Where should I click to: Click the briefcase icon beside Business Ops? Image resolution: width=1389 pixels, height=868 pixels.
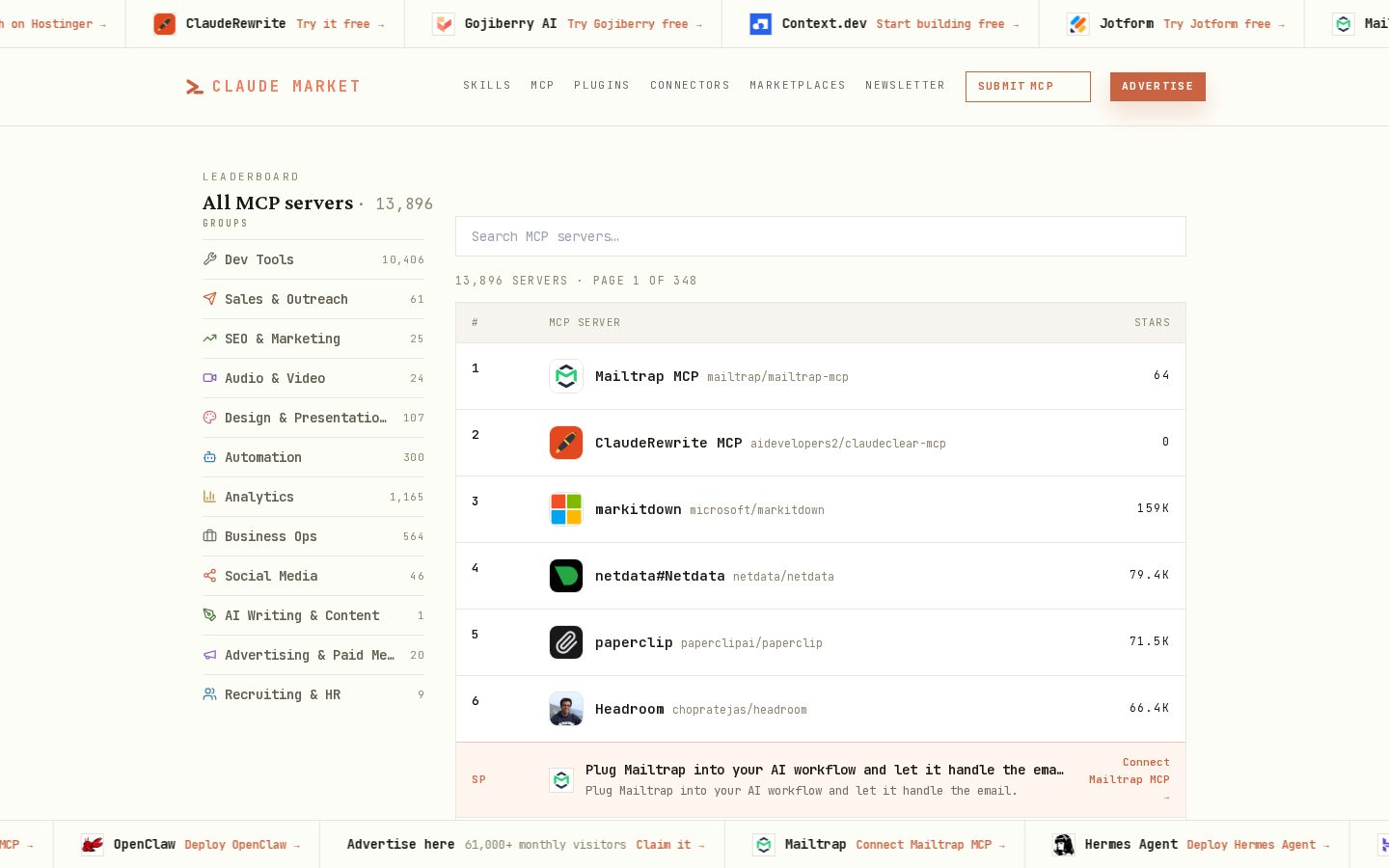click(x=209, y=535)
